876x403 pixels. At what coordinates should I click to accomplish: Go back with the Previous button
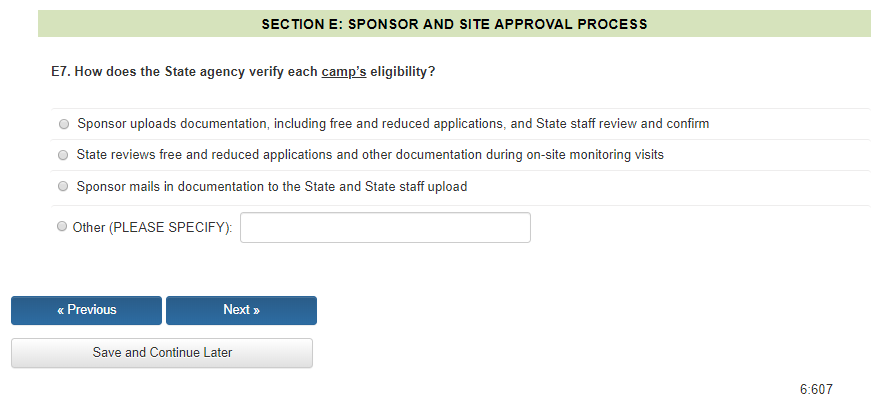(86, 310)
